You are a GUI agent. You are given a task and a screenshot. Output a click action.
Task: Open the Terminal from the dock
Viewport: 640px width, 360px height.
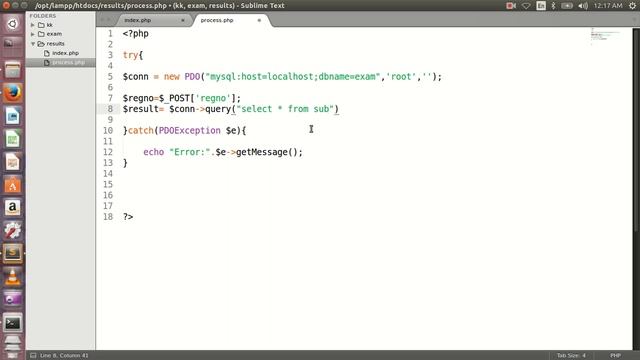pos(12,323)
